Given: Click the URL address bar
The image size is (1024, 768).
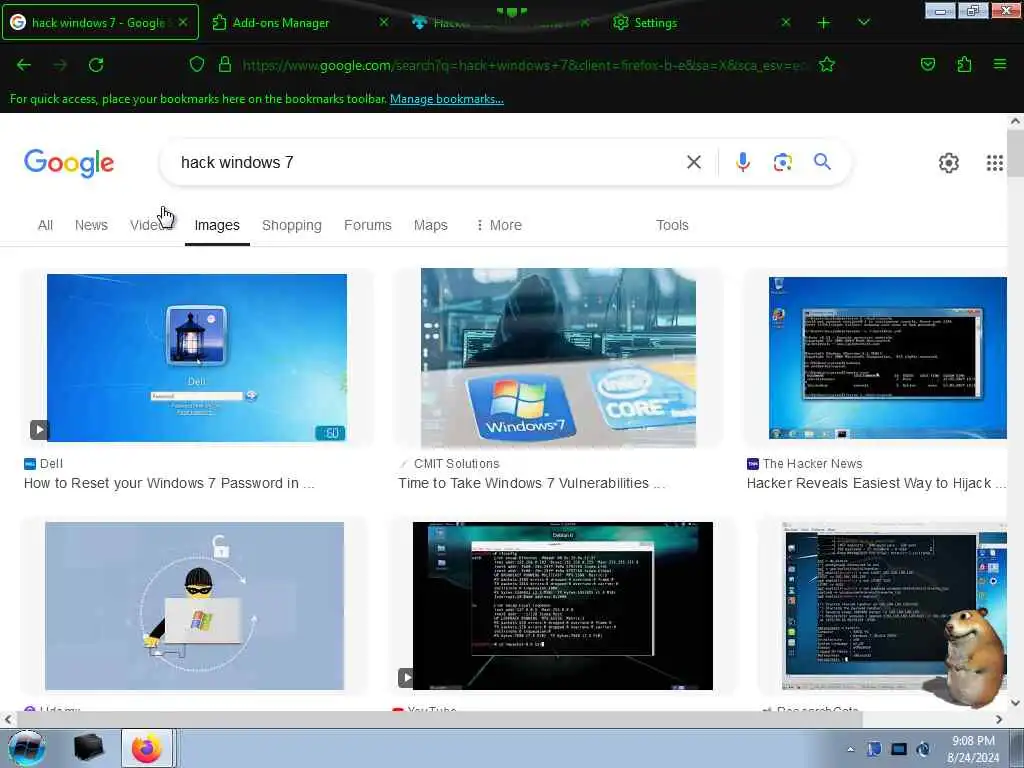Looking at the screenshot, I should pyautogui.click(x=526, y=65).
